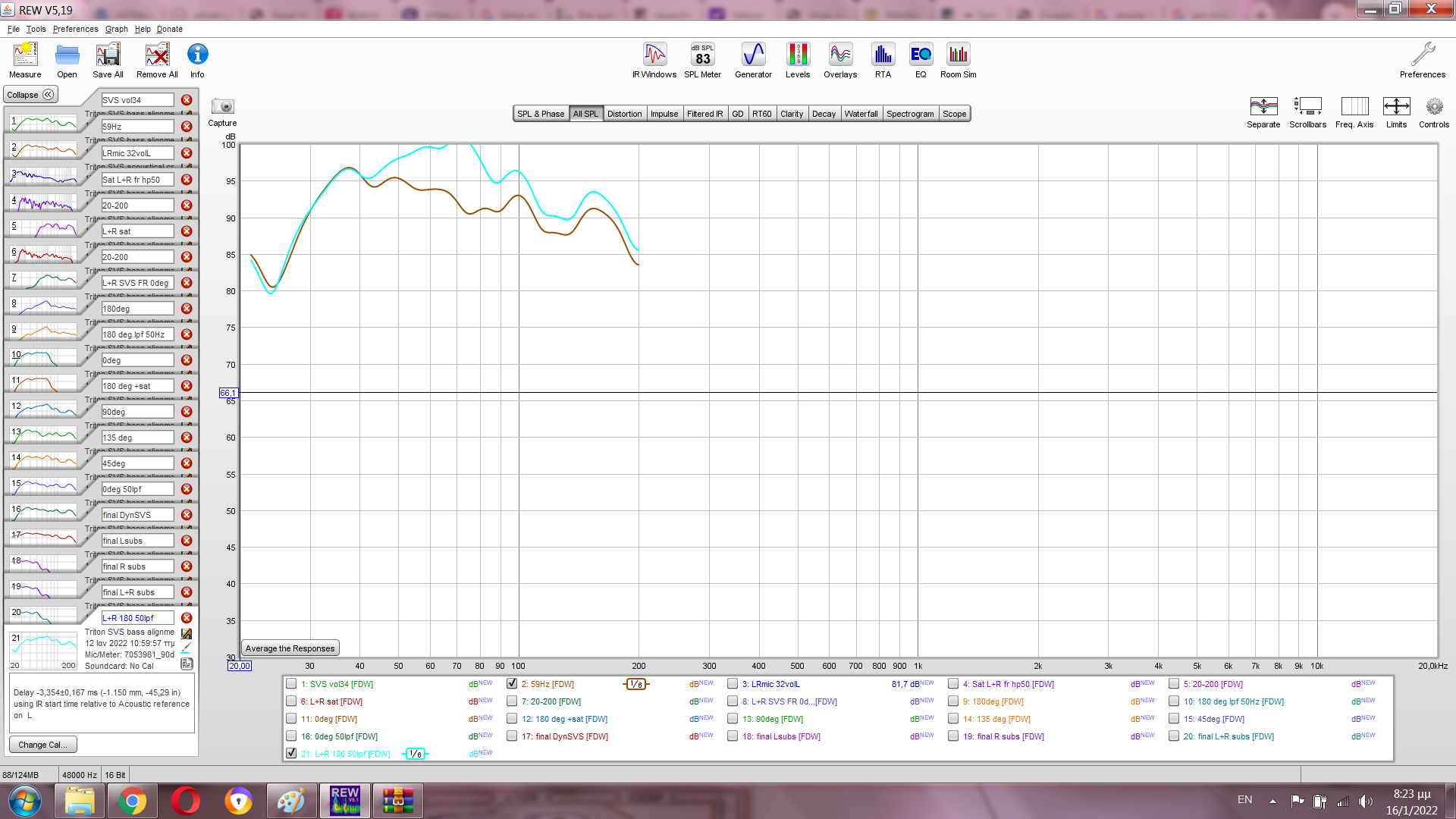Viewport: 1456px width, 819px height.
Task: Enable the 1: SVS vol34 trace checkbox
Action: coord(291,683)
